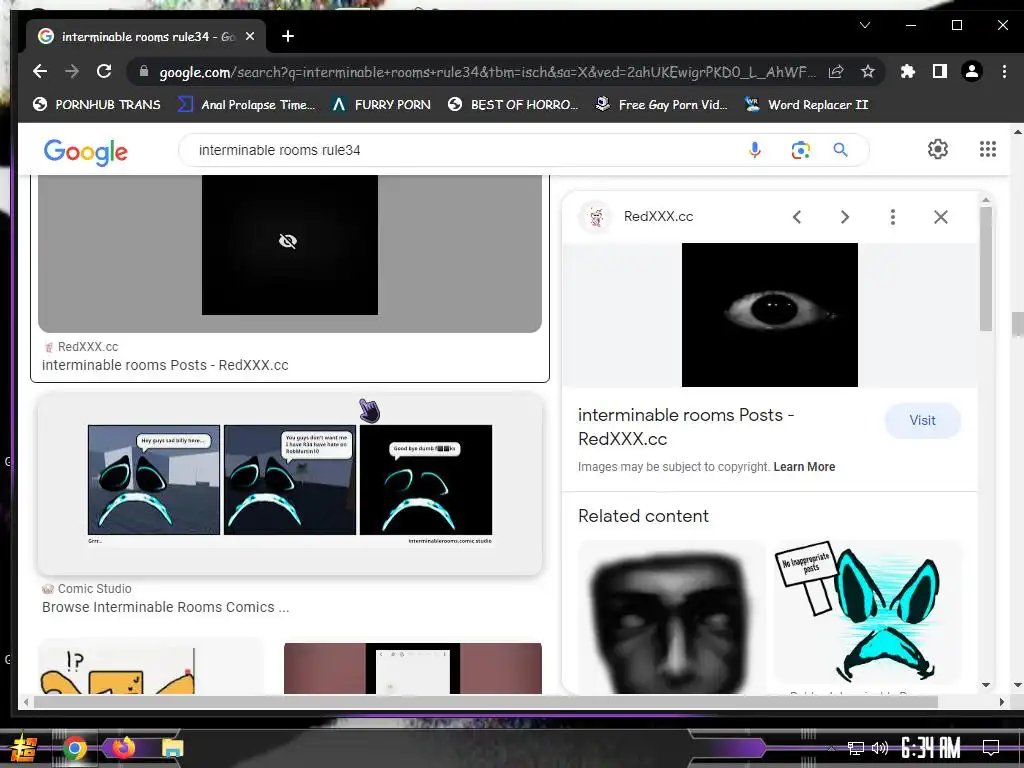The height and width of the screenshot is (768, 1024).
Task: Switch to Chrome in taskbar
Action: click(74, 748)
